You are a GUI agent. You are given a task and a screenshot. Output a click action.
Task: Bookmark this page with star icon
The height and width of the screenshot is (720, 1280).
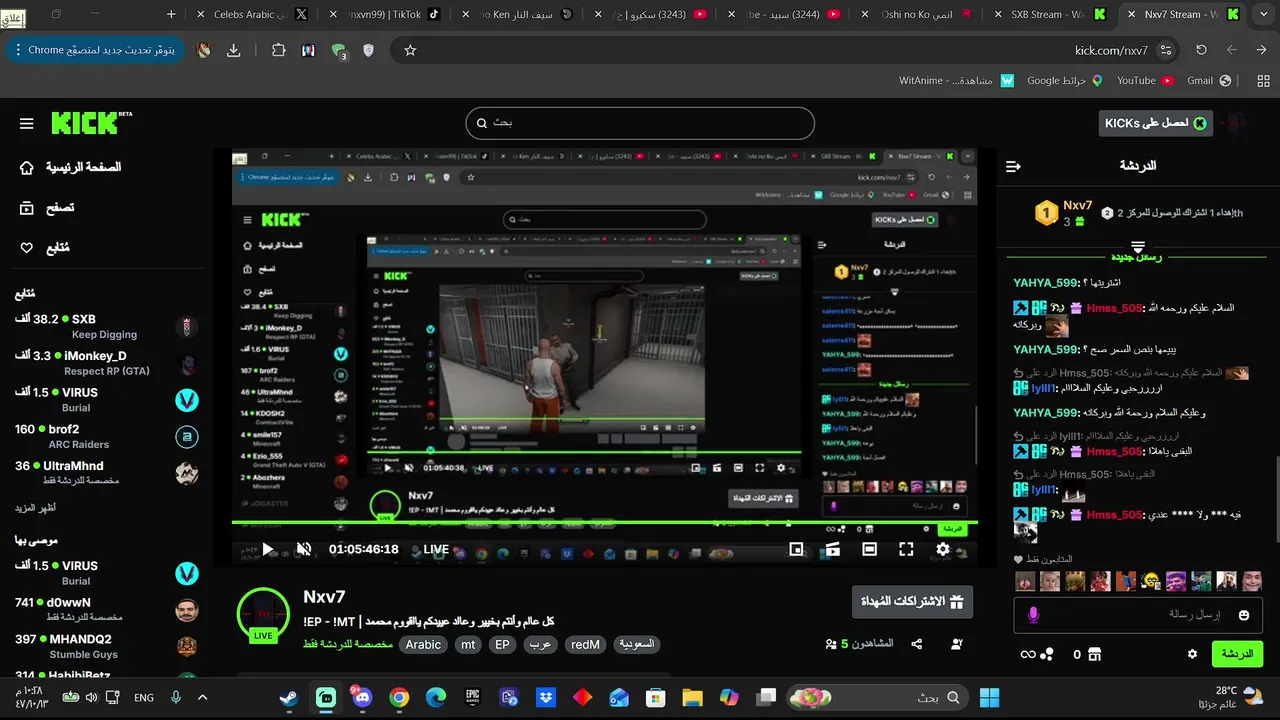click(x=410, y=50)
